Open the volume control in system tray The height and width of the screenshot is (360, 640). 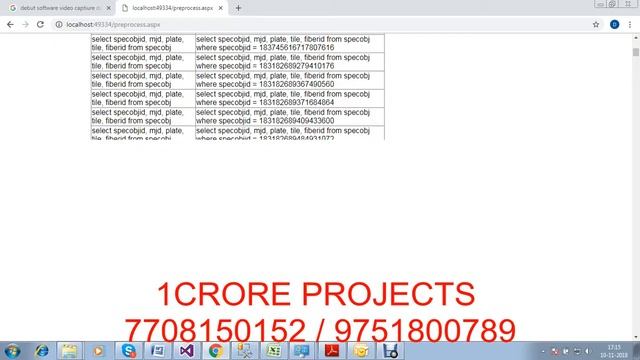pos(588,351)
